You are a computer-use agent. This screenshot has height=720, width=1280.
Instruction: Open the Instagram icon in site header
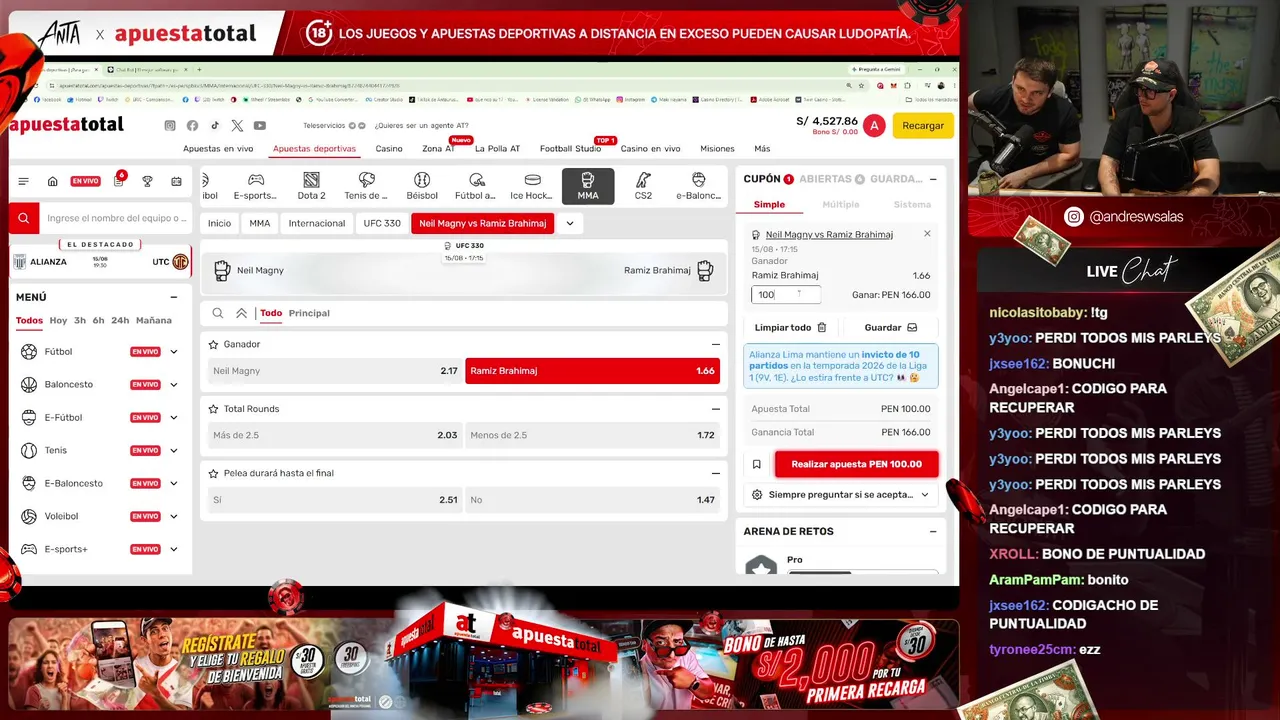[170, 126]
